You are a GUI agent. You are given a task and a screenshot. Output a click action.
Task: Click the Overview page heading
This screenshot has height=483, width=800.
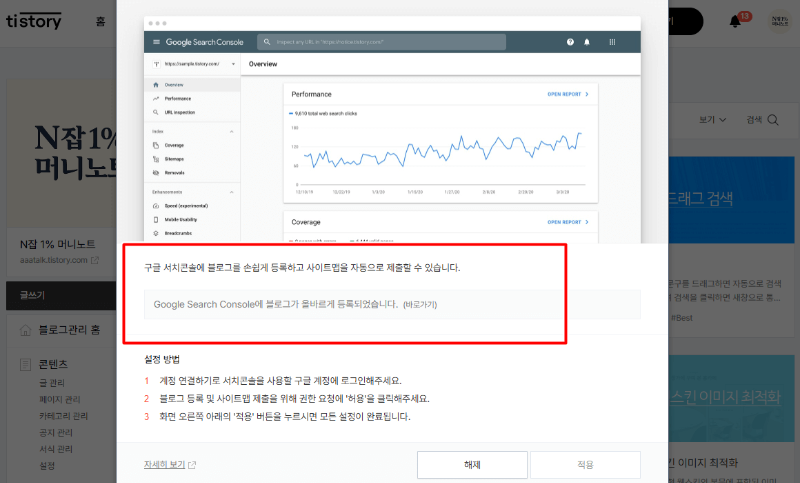click(263, 64)
